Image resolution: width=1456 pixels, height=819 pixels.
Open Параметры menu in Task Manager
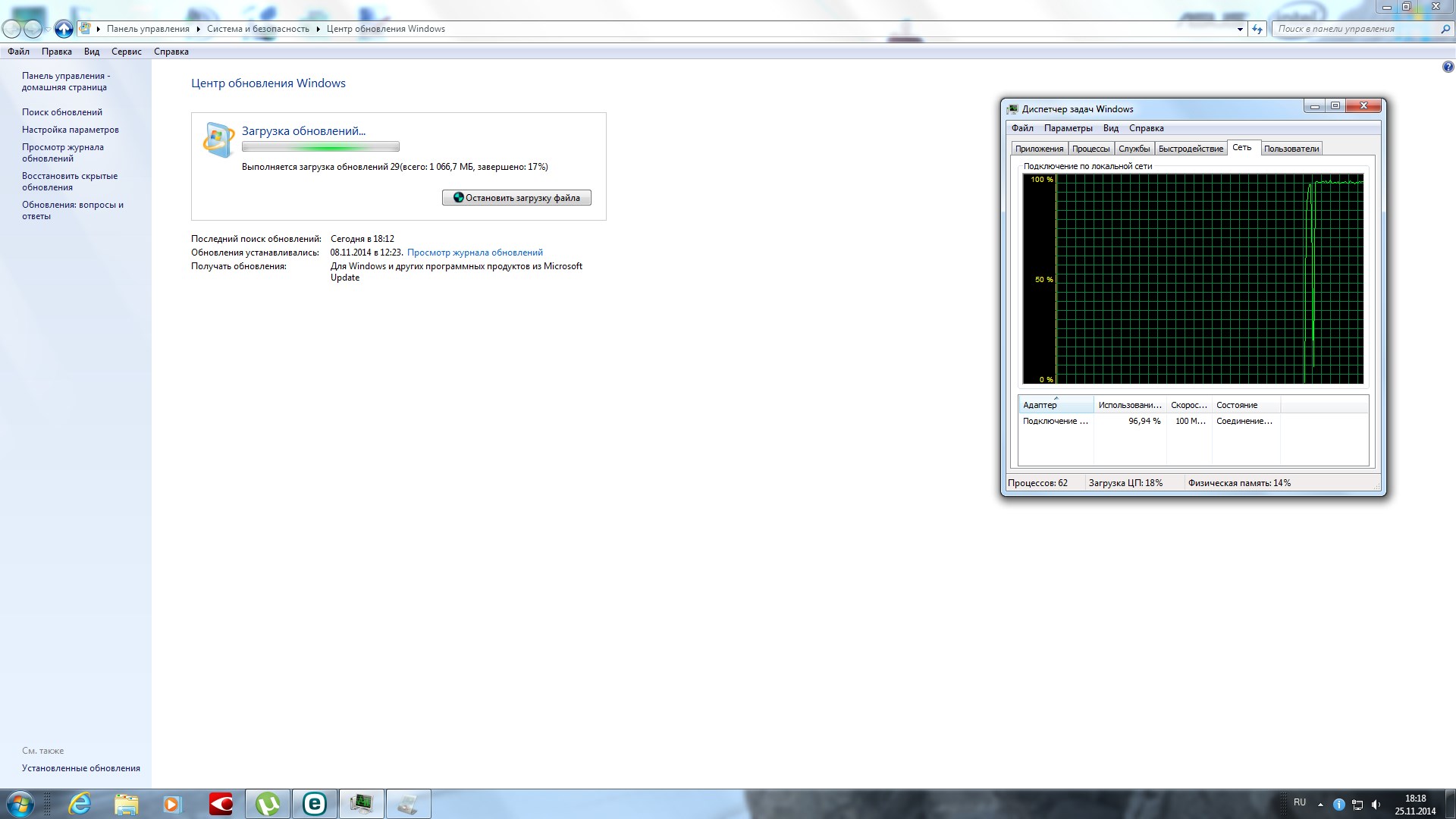1068,128
